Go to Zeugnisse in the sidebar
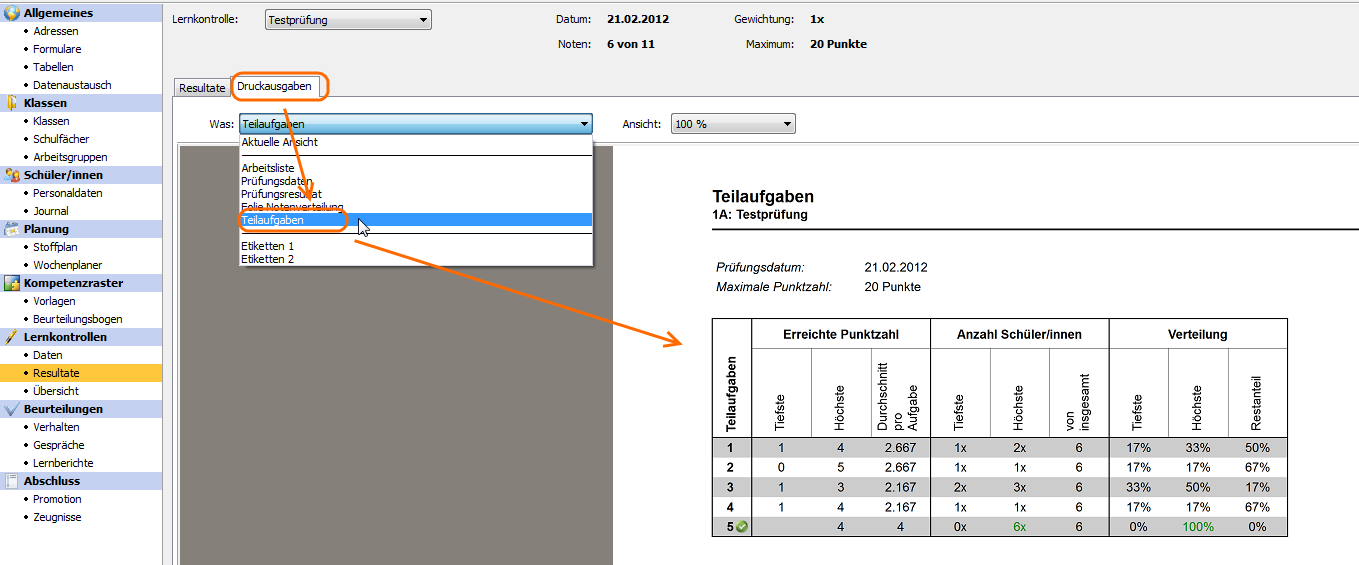 pyautogui.click(x=57, y=517)
